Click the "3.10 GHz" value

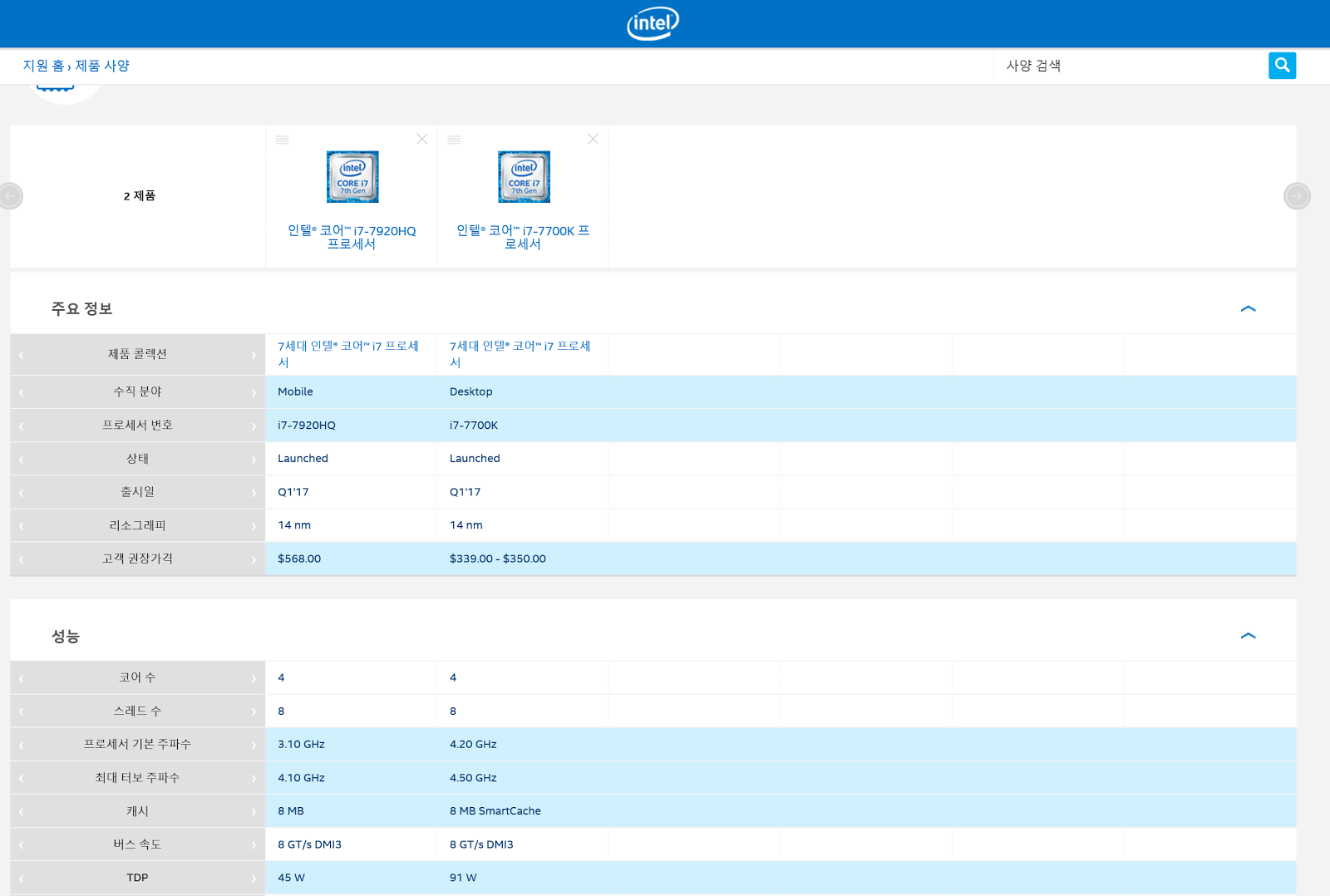(301, 744)
